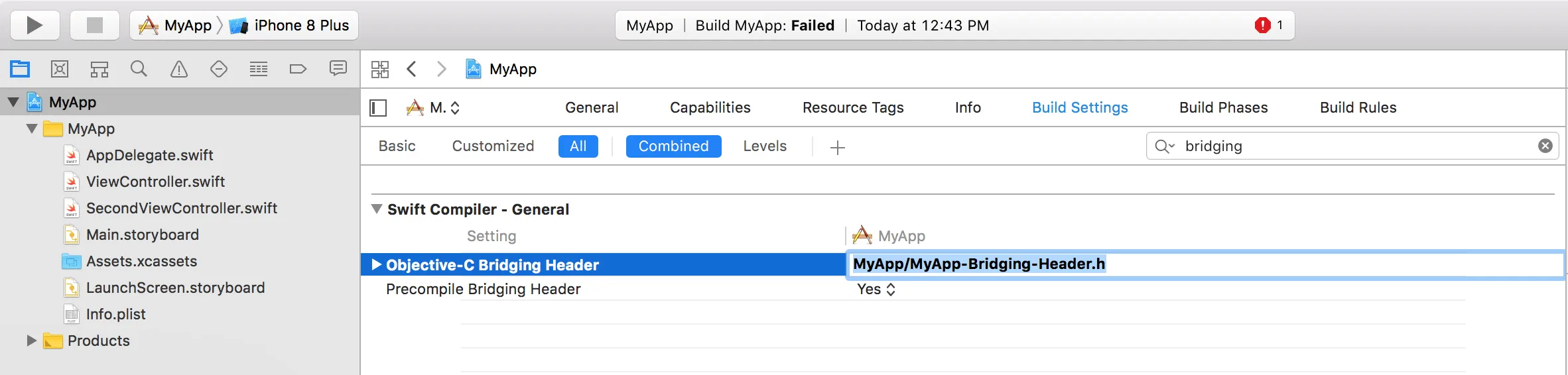Open the Report navigator speech bubble icon
This screenshot has height=375, width=1568.
point(338,69)
